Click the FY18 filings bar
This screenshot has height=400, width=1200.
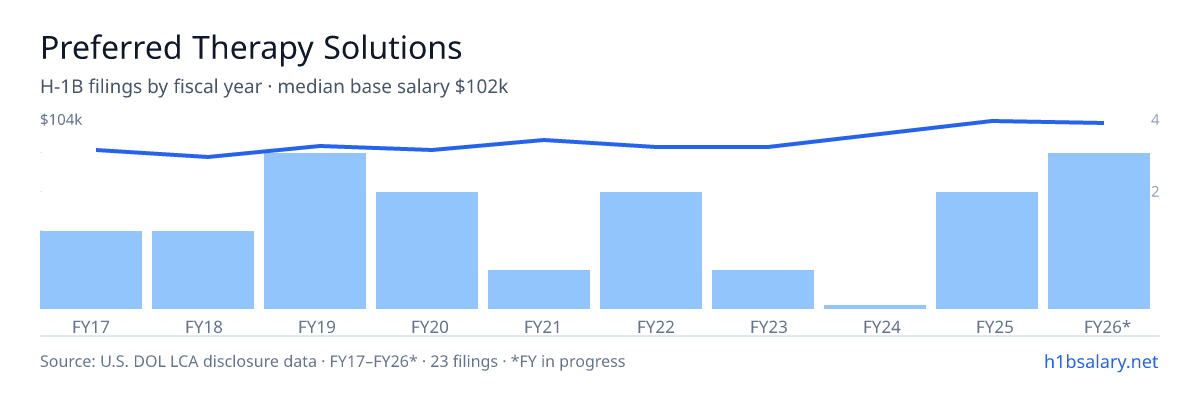point(203,270)
